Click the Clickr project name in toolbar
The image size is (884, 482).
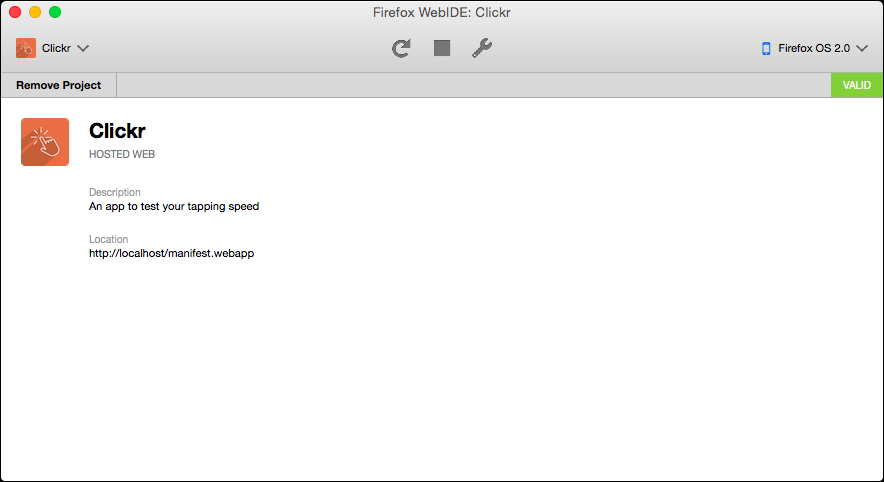[56, 48]
